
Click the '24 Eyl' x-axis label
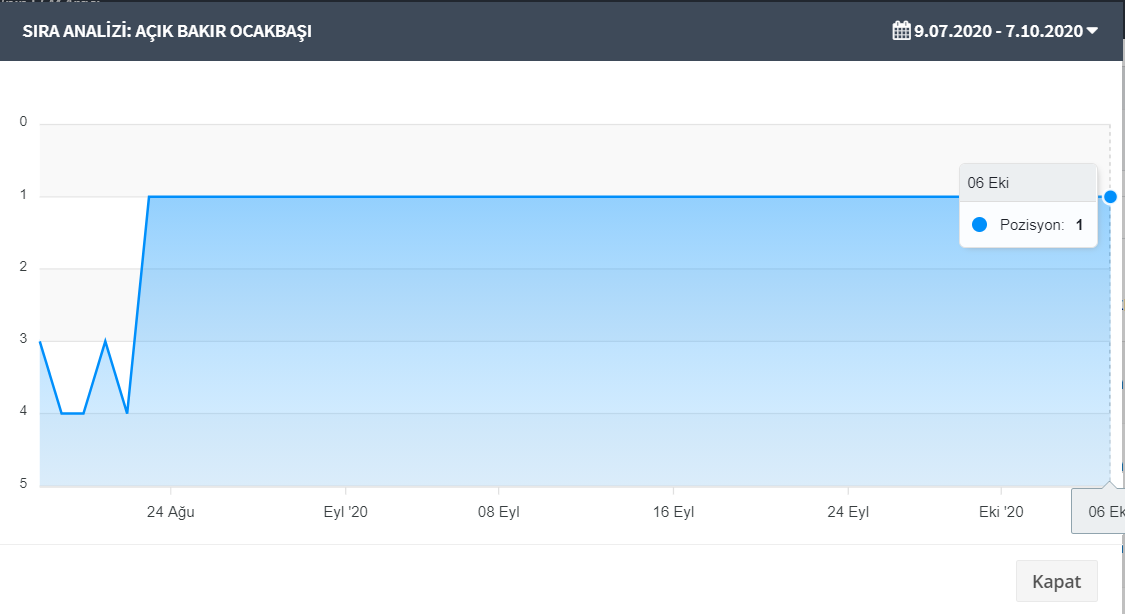[x=848, y=511]
